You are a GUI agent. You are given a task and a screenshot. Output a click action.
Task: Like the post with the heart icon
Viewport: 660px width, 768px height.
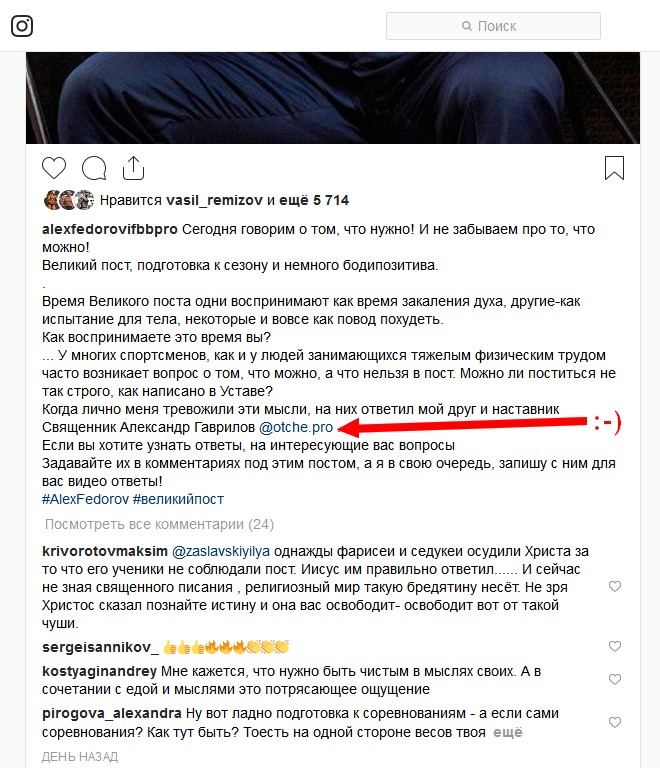coord(54,168)
